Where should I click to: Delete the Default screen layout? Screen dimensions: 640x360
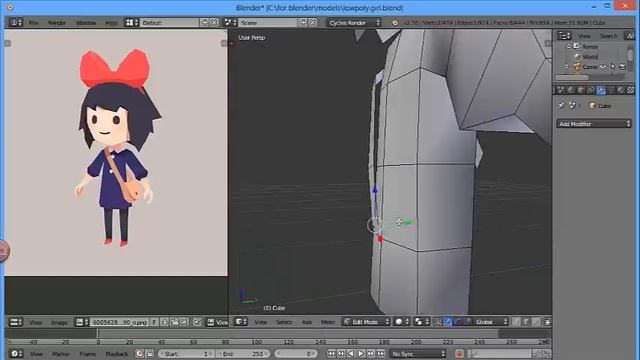pyautogui.click(x=214, y=22)
